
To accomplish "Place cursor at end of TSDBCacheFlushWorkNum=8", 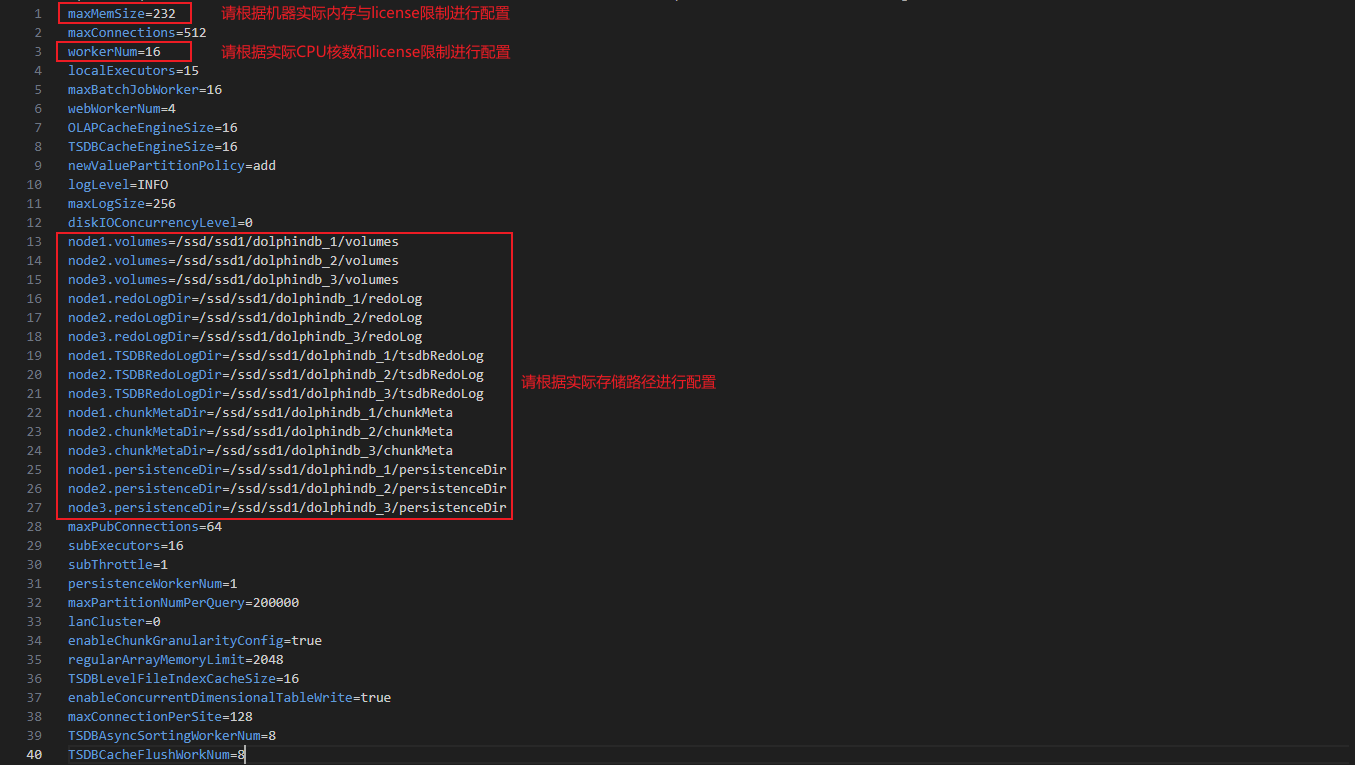I will [x=245, y=755].
